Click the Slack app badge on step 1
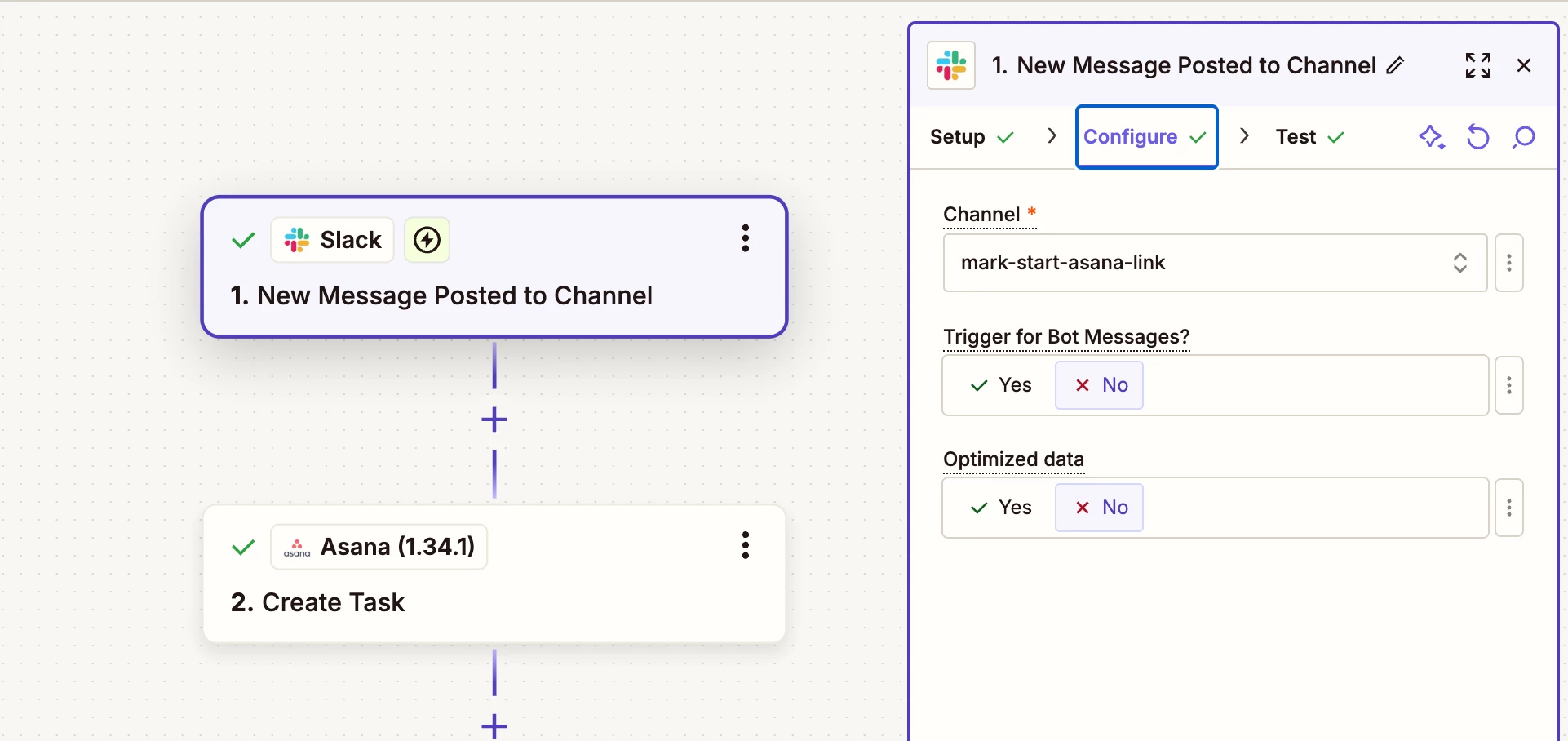 point(333,240)
